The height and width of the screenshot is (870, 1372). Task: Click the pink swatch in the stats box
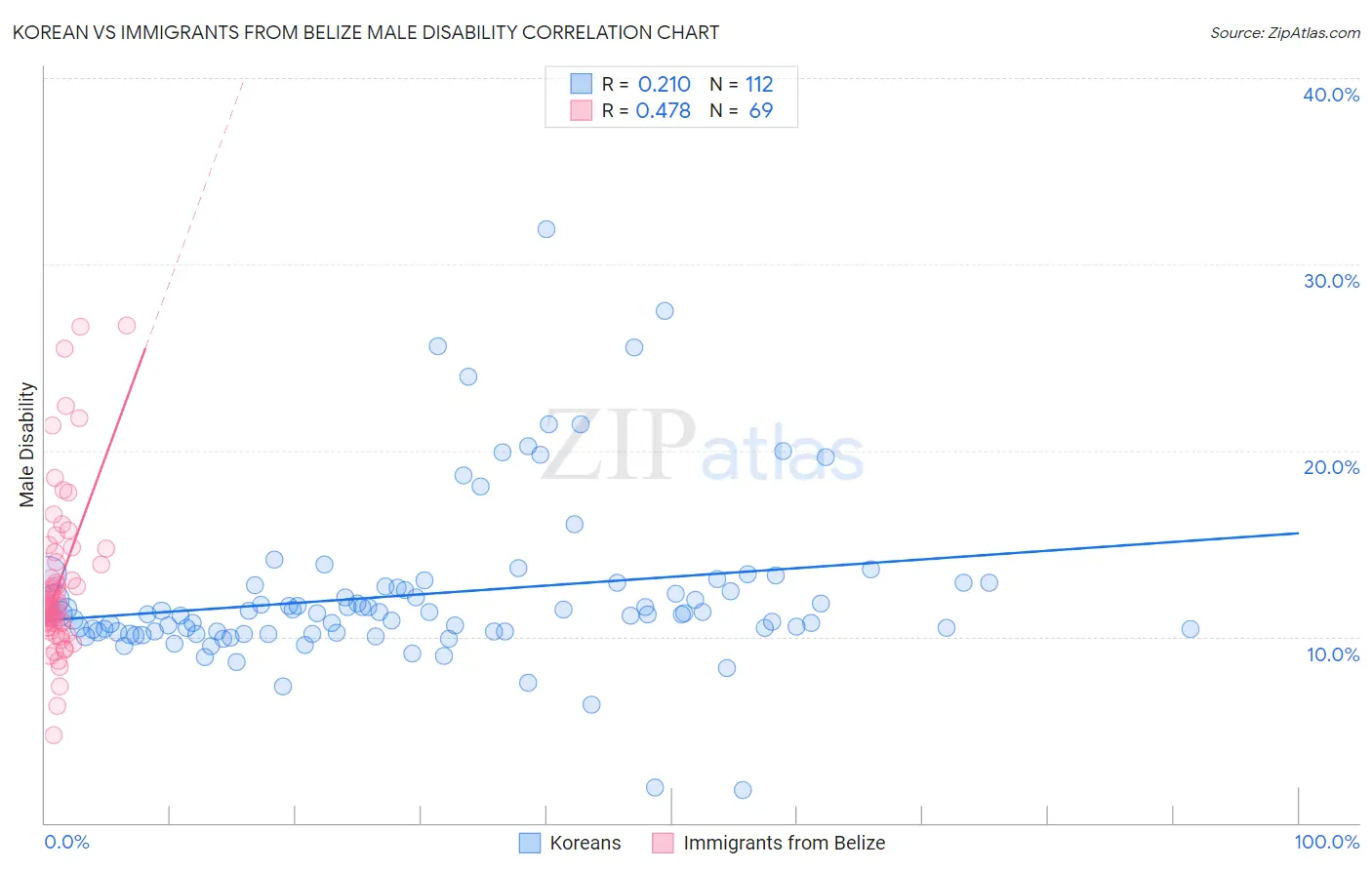[x=581, y=110]
